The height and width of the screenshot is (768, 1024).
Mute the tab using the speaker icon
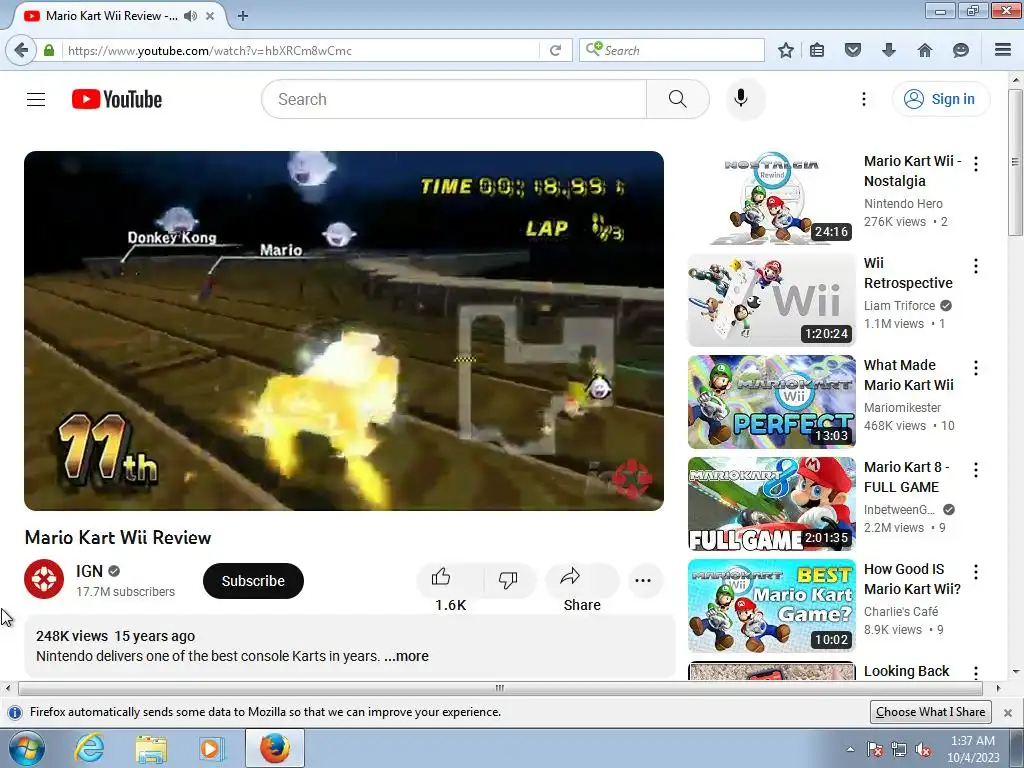(190, 16)
